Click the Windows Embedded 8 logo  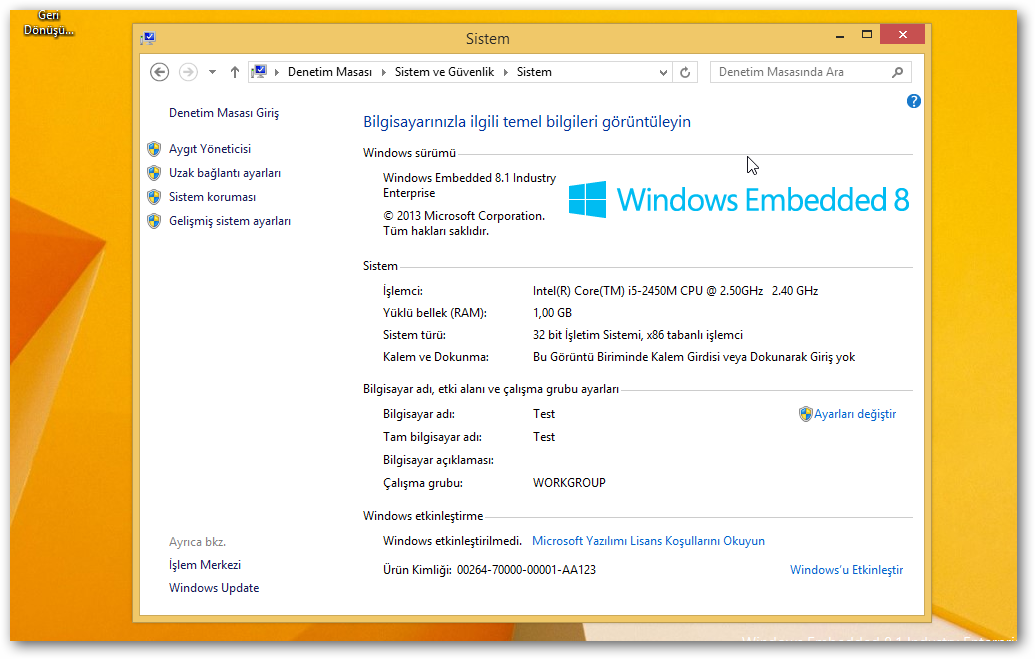[739, 199]
